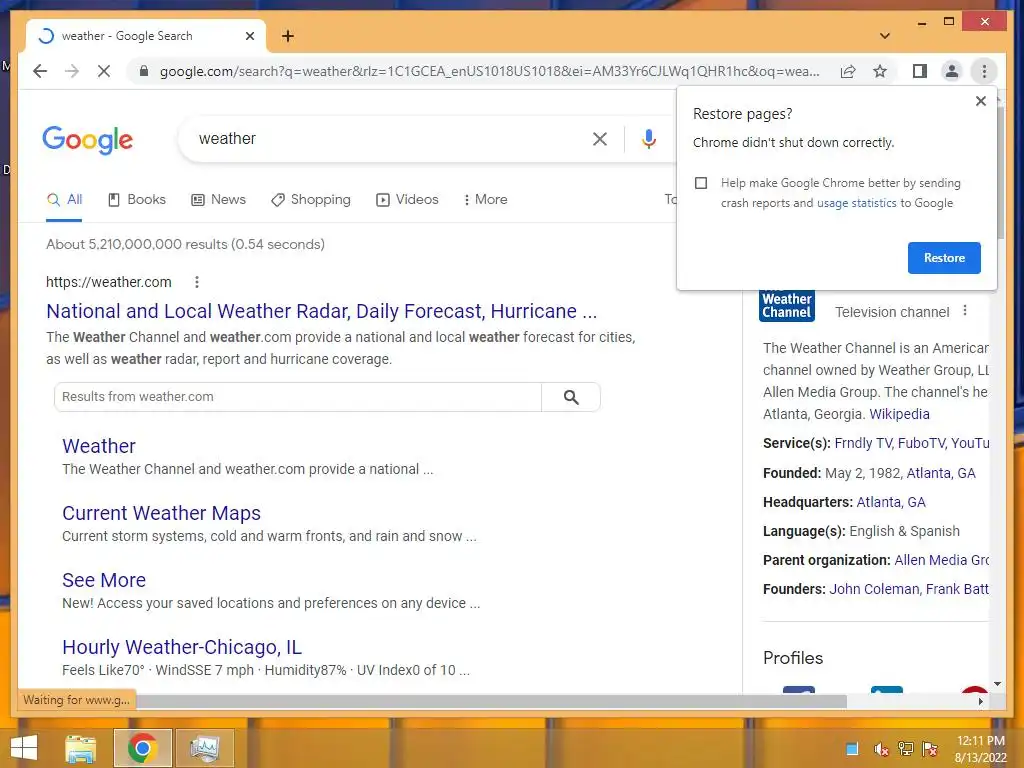This screenshot has height=768, width=1024.
Task: Click the horizontal scrollbar thumb
Action: 491,701
